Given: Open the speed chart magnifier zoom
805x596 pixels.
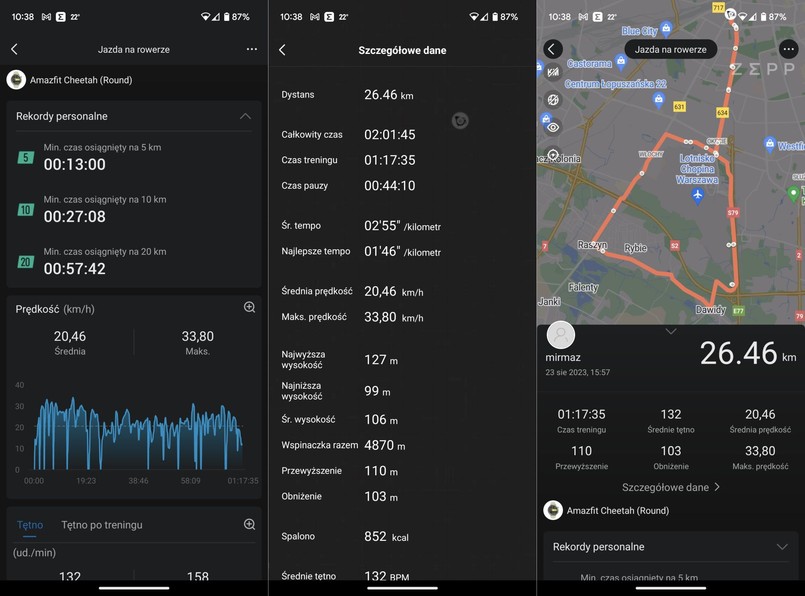Looking at the screenshot, I should (247, 308).
